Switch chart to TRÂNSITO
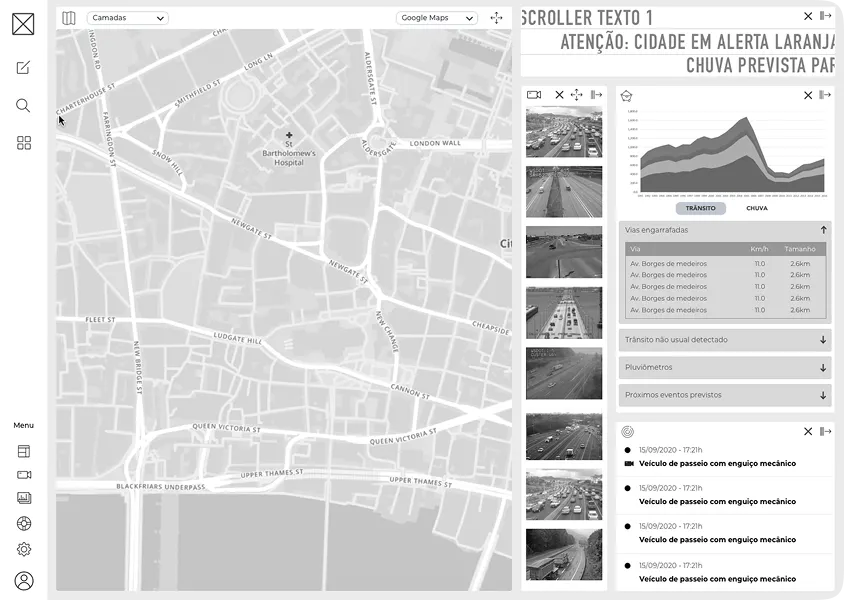This screenshot has width=844, height=600. 700,208
